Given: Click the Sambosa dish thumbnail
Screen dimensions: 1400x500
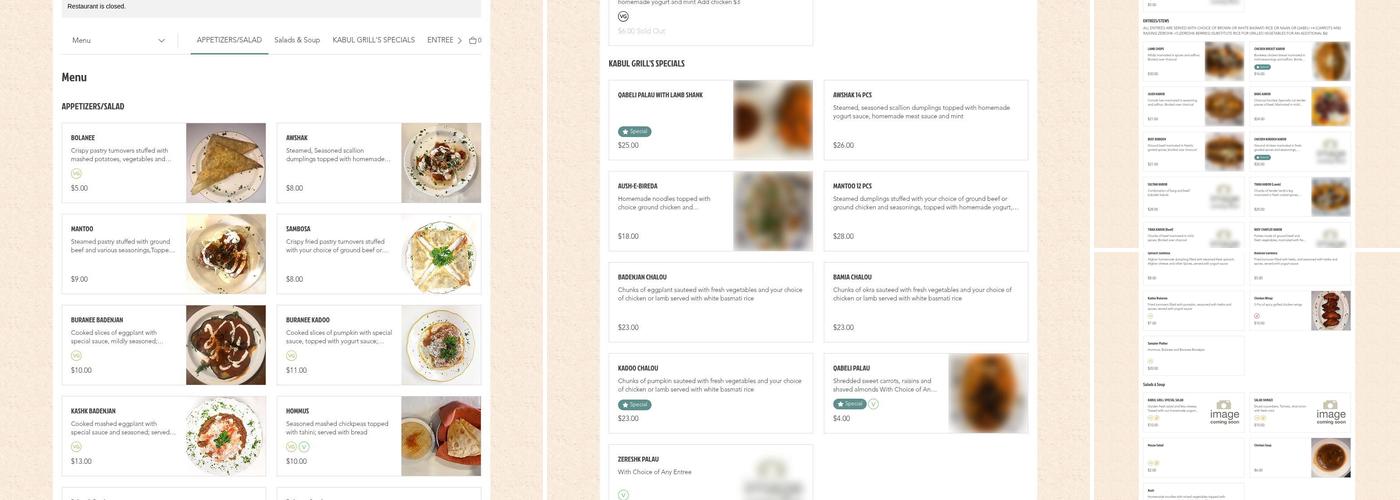Looking at the screenshot, I should (441, 254).
